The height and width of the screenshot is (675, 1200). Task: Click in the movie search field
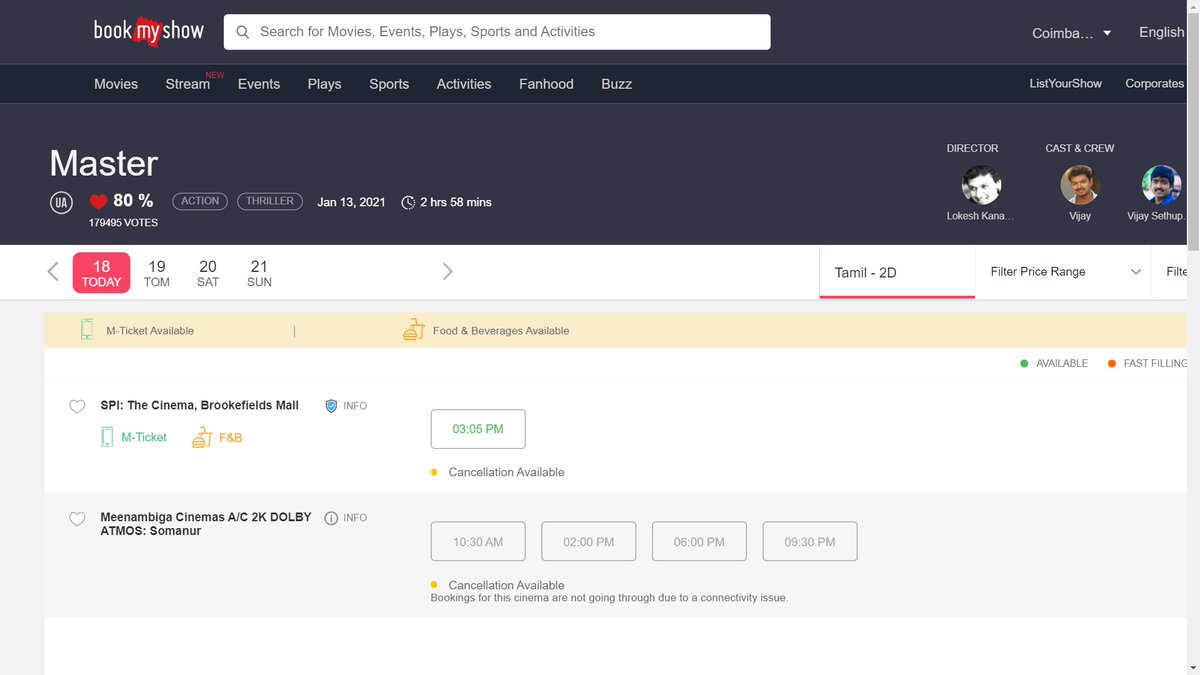[x=497, y=32]
